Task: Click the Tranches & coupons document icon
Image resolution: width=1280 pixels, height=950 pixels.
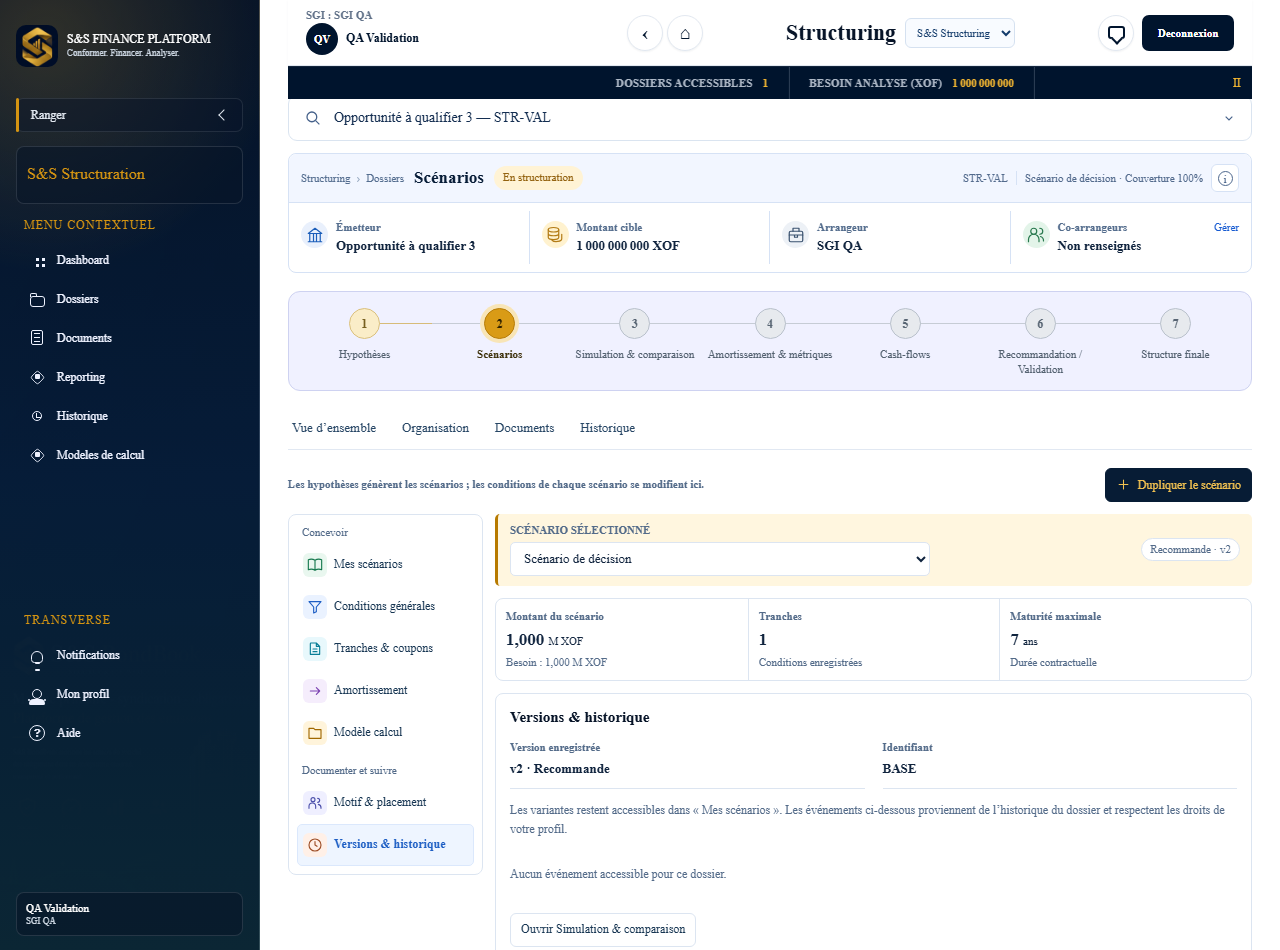Action: [315, 648]
